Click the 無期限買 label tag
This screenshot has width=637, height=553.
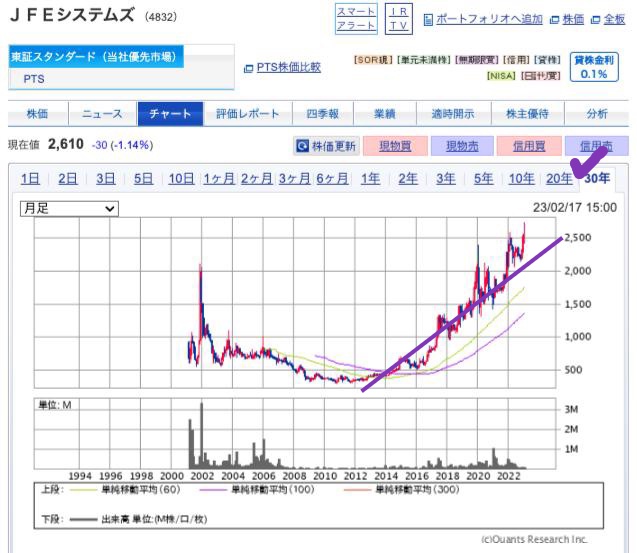[477, 60]
